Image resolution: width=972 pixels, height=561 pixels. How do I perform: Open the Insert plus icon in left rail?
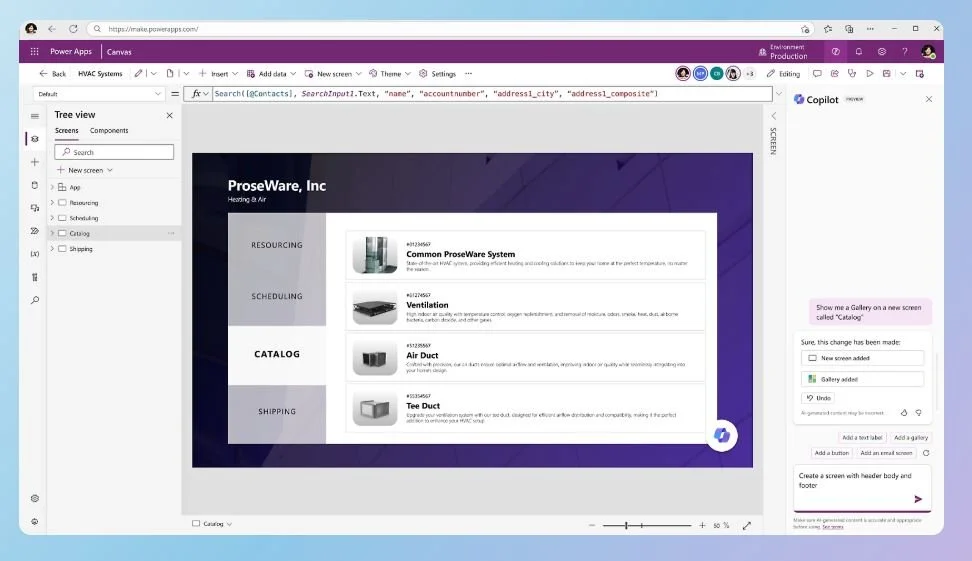35,162
